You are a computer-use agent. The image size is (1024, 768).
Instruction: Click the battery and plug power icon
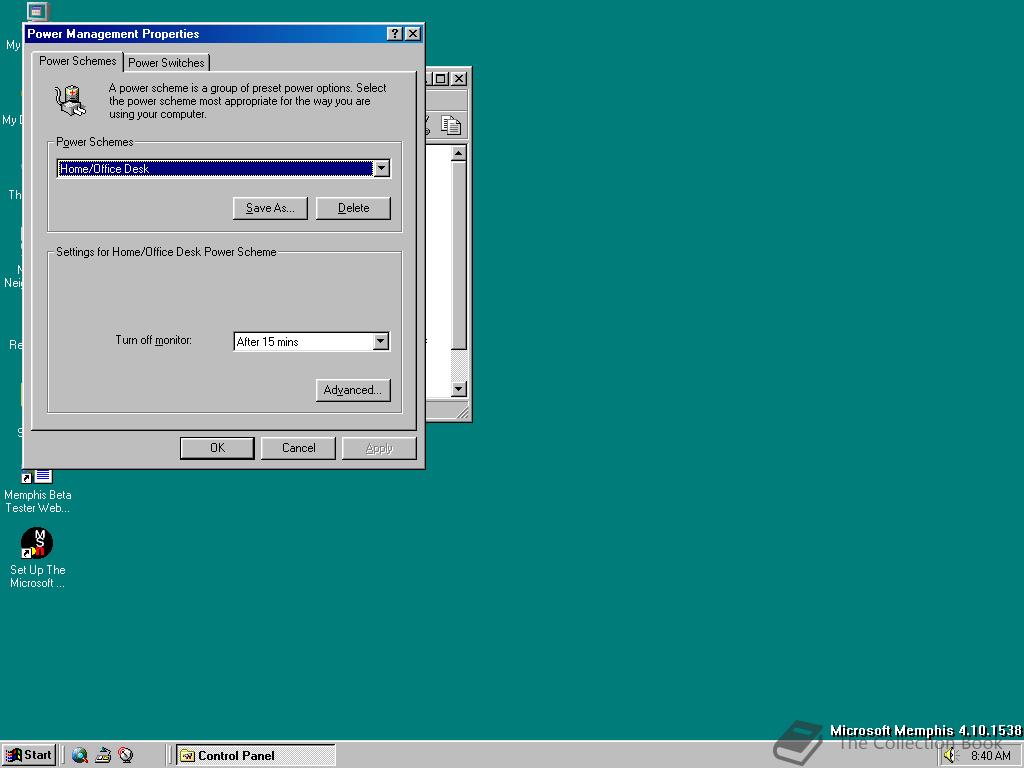71,101
